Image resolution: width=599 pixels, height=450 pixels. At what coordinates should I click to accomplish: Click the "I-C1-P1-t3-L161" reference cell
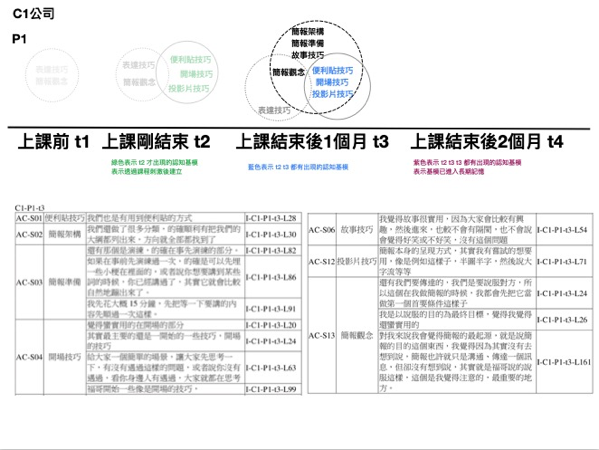point(564,362)
